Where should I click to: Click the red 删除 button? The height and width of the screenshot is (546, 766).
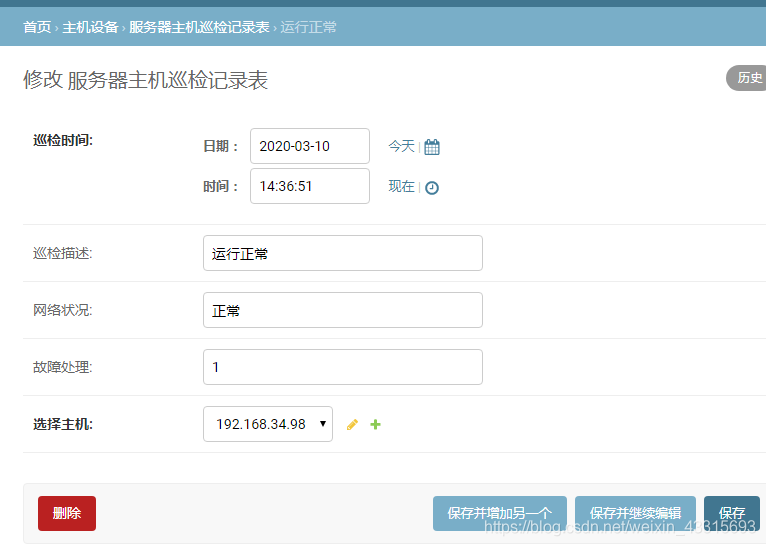click(x=67, y=513)
